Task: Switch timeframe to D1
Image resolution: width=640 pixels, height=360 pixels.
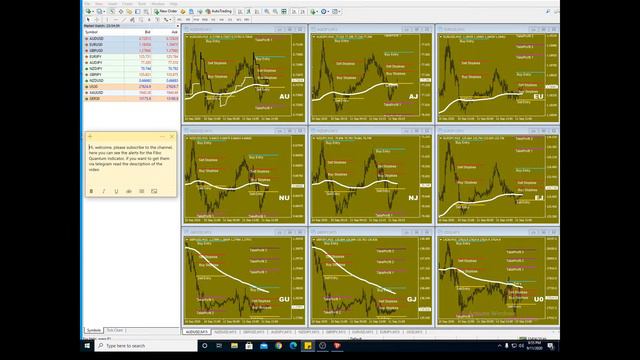Action: [x=230, y=19]
